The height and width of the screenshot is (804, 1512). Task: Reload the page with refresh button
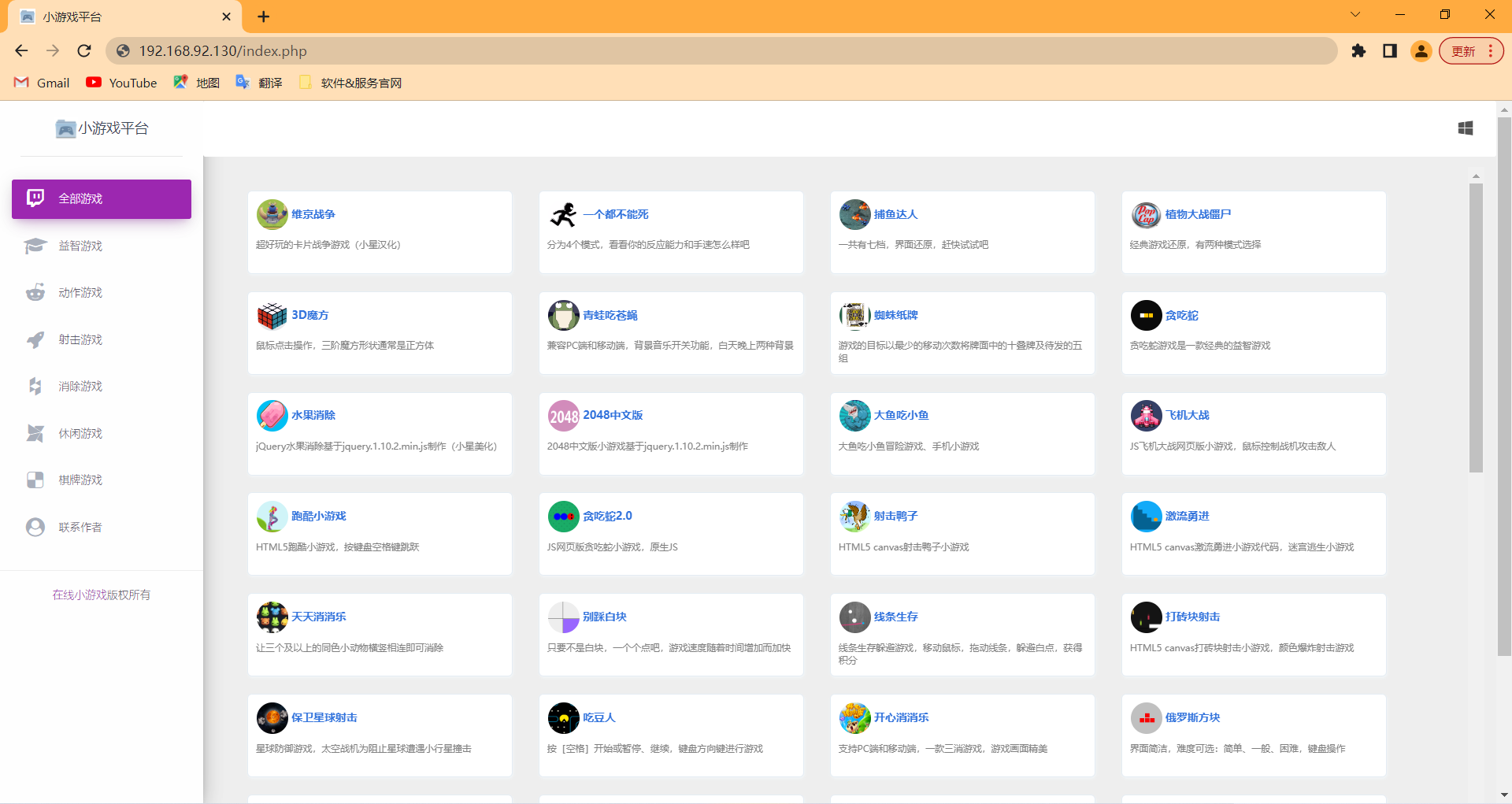84,51
